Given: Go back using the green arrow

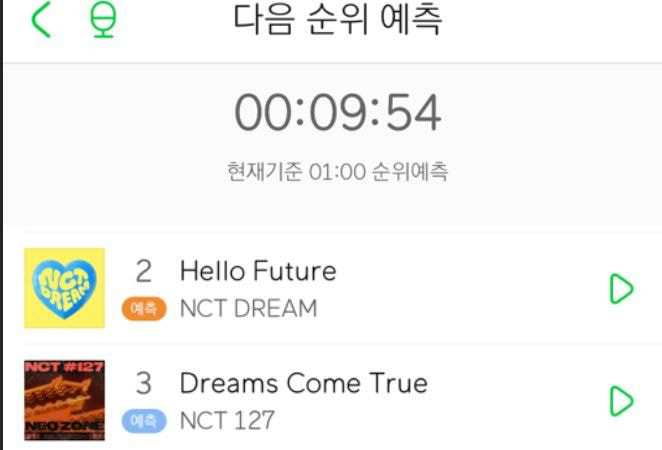Looking at the screenshot, I should tap(41, 19).
